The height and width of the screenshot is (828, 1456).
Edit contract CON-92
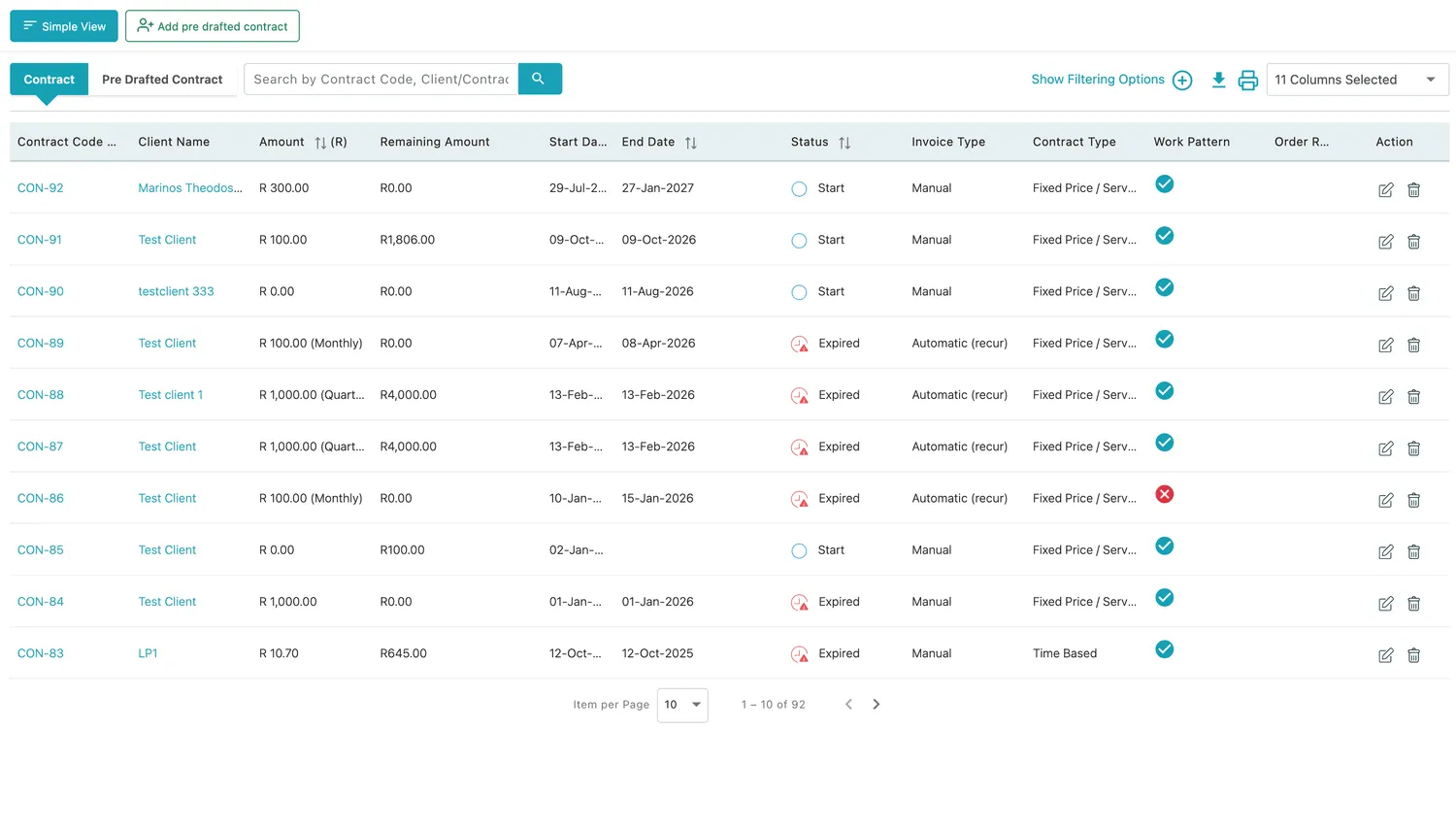coord(1385,190)
